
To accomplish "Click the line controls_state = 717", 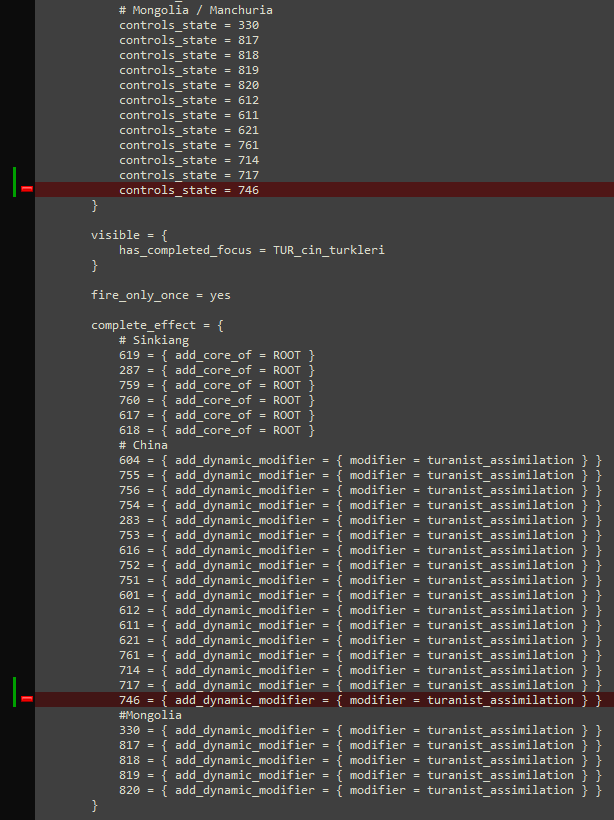I will [x=189, y=175].
